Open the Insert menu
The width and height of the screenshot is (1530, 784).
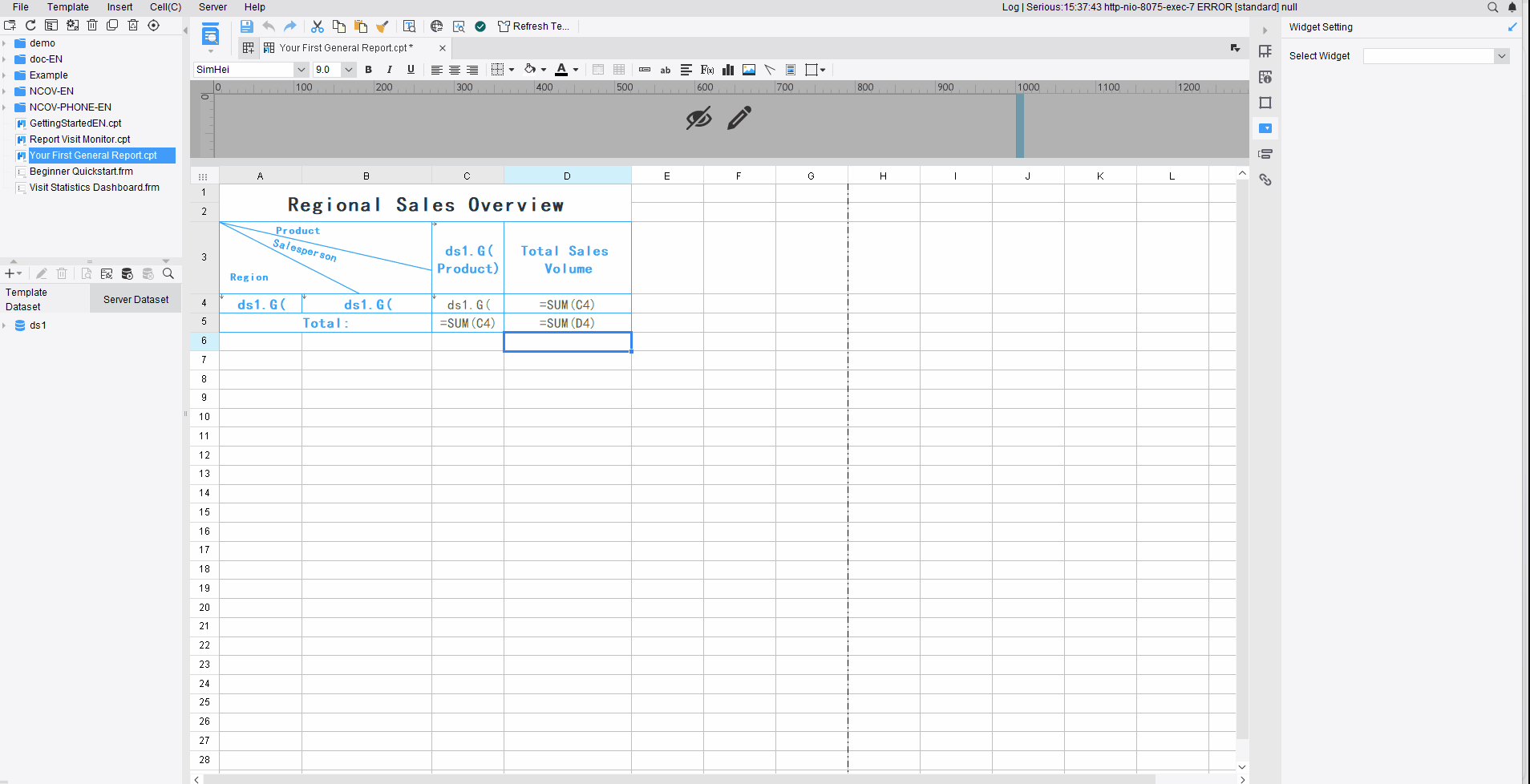119,7
